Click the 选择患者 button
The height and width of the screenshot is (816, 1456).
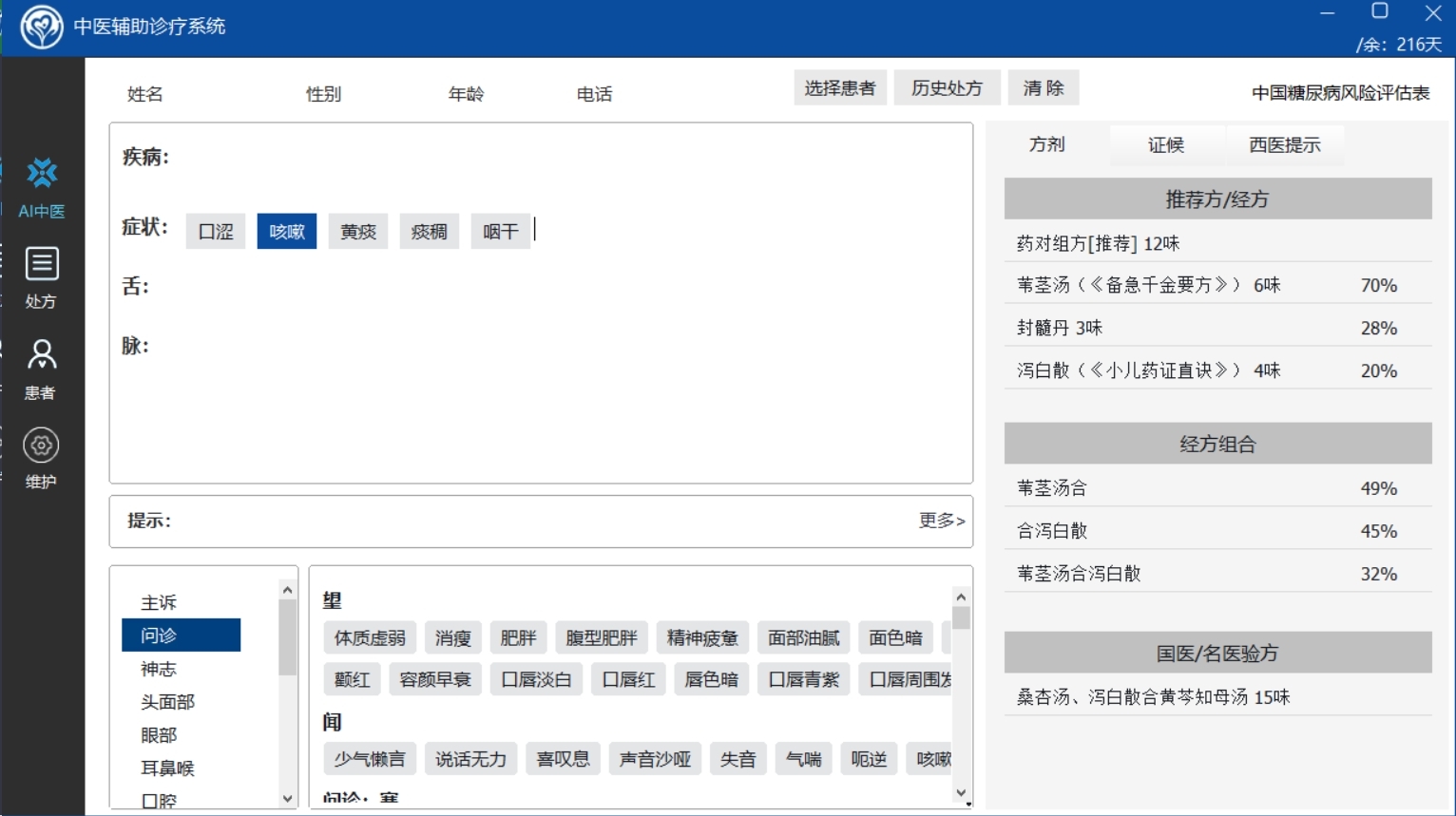pyautogui.click(x=840, y=88)
